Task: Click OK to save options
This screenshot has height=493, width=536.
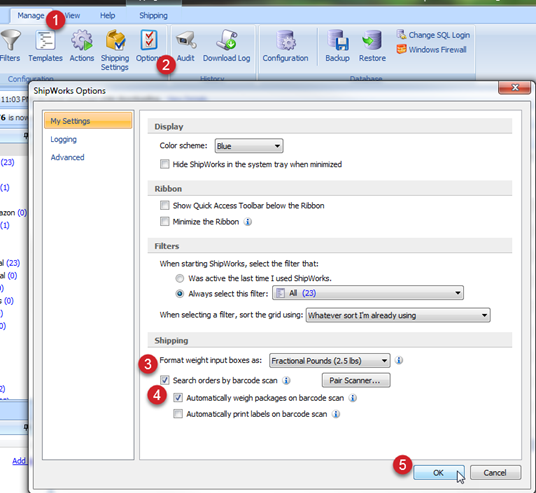Action: pos(439,472)
